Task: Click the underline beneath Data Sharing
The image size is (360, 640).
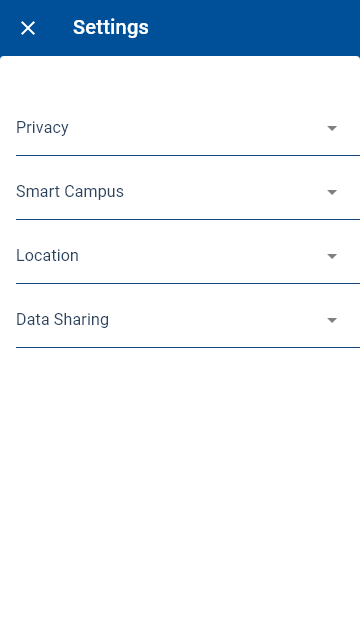Action: pyautogui.click(x=188, y=347)
